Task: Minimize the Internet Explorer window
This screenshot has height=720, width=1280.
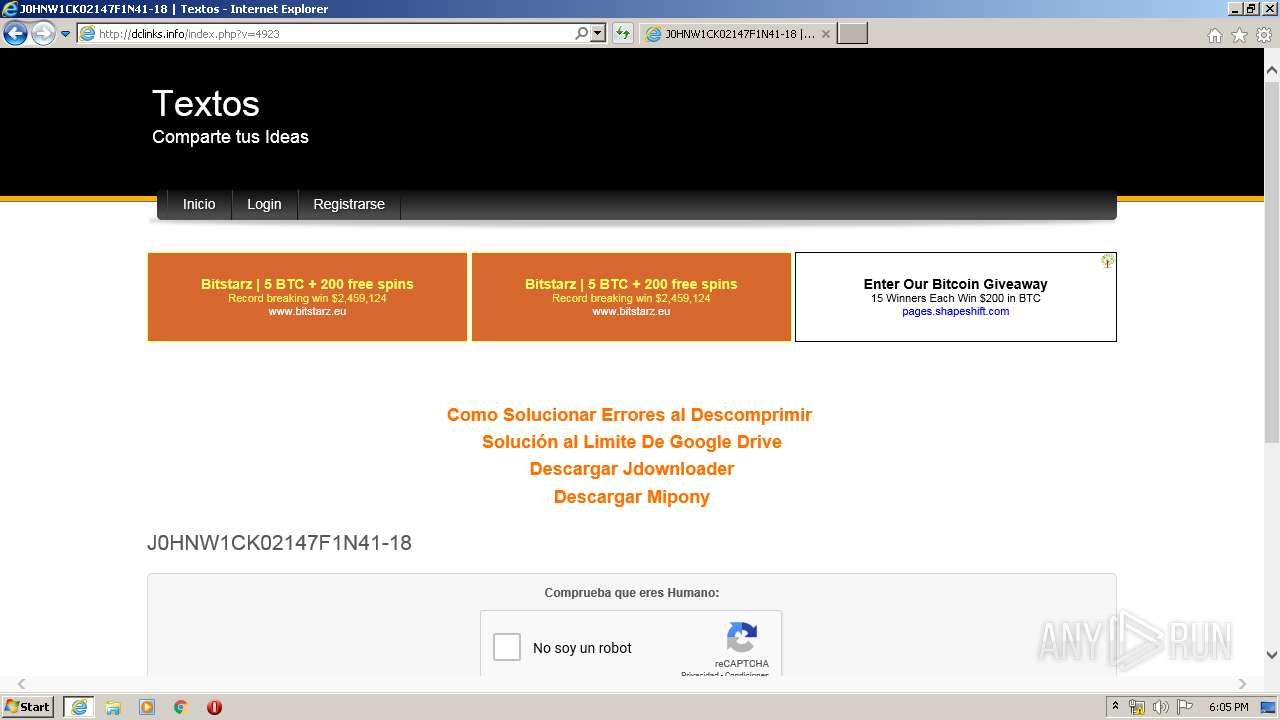Action: (x=1235, y=8)
